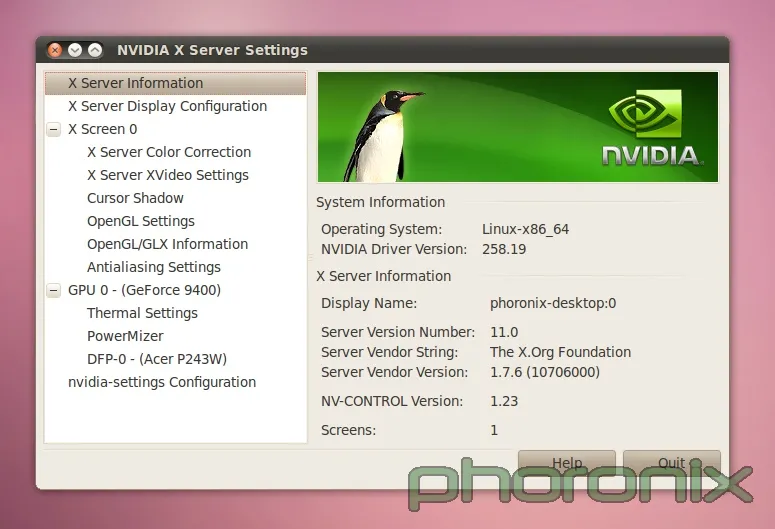Click the Operating System label
The width and height of the screenshot is (775, 529).
pyautogui.click(x=382, y=229)
